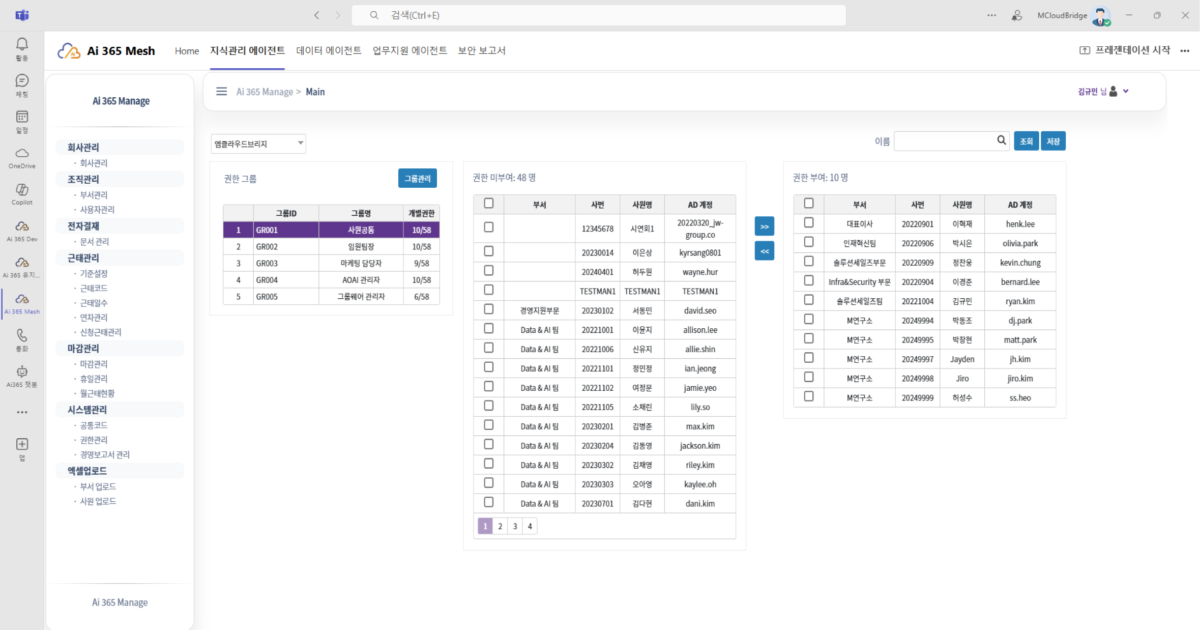Screen dimensions: 1200x630
Task: Open the Teams Chat (채팅) icon
Action: (x=22, y=81)
